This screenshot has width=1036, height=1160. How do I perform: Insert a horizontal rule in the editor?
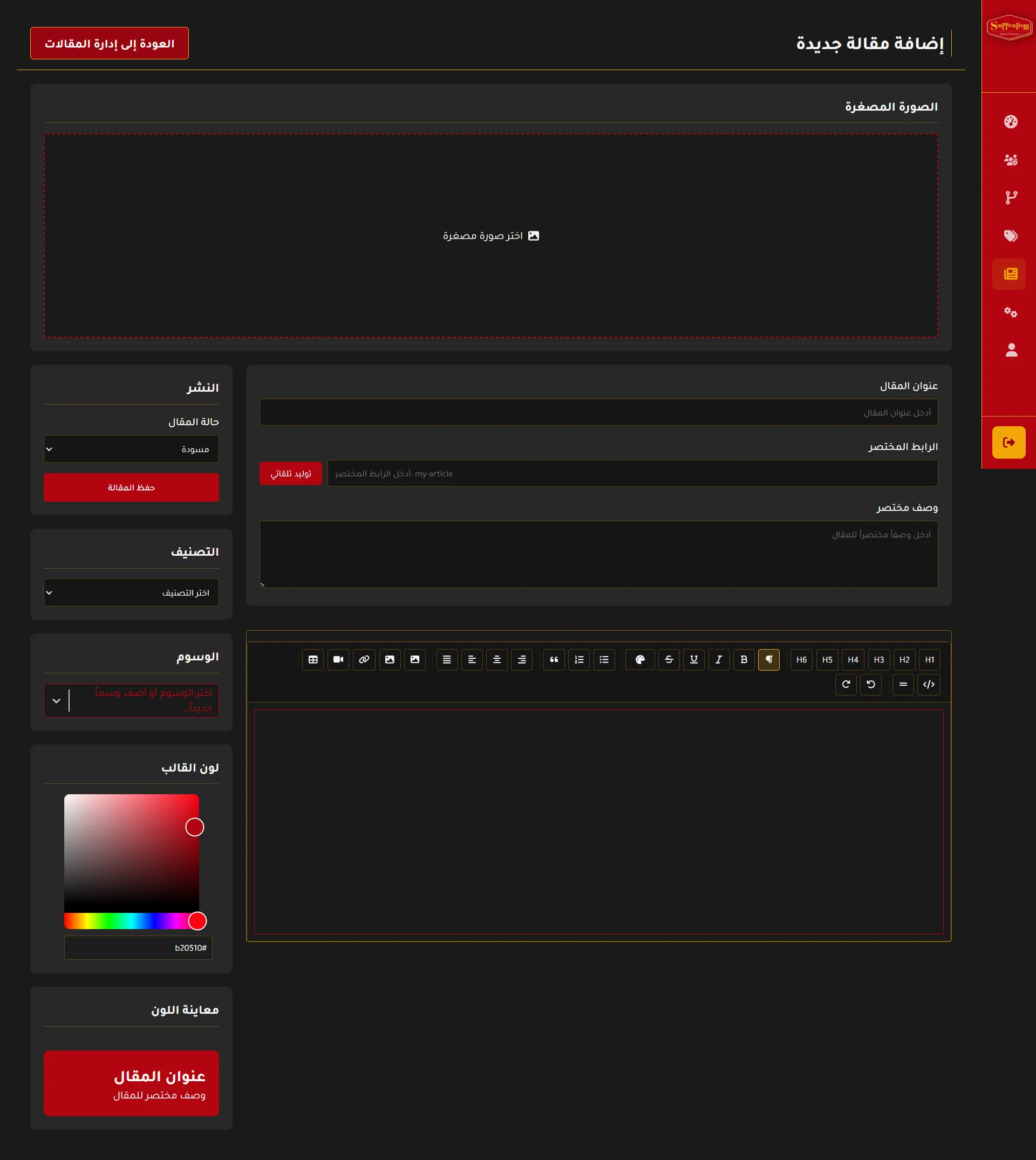pos(903,684)
